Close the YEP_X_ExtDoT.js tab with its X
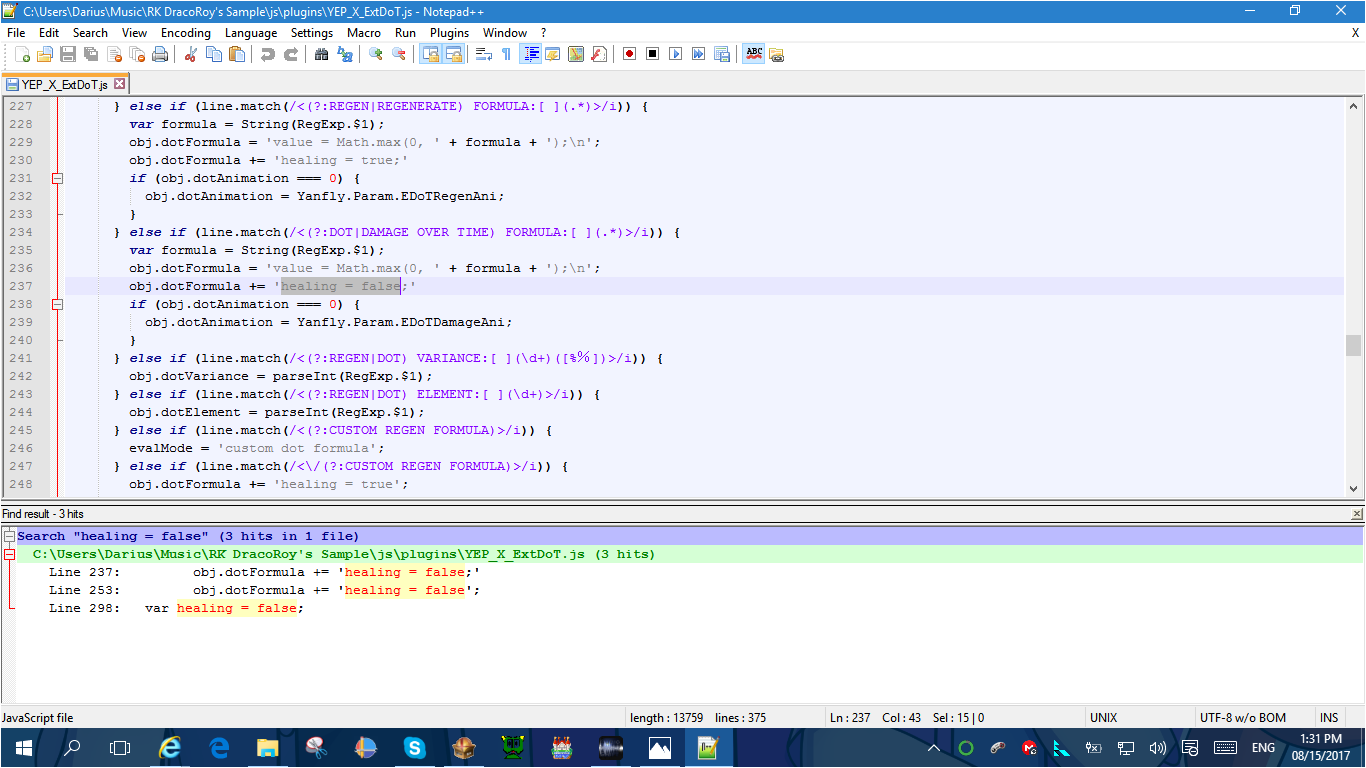This screenshot has width=1366, height=768. 119,84
